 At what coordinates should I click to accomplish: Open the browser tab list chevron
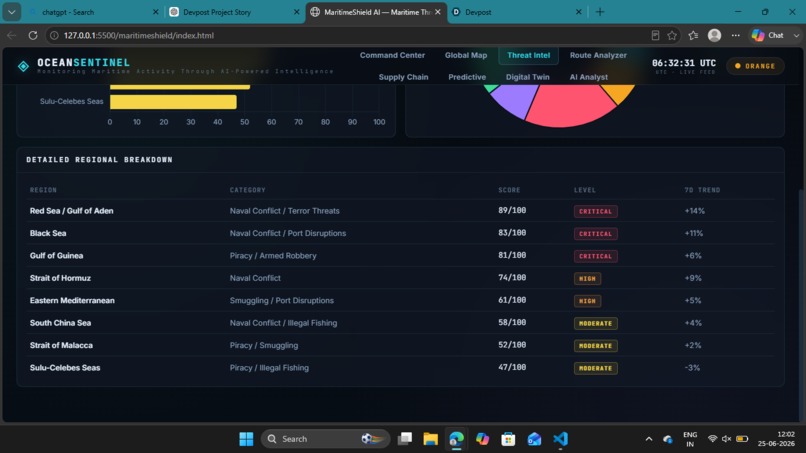tap(11, 12)
